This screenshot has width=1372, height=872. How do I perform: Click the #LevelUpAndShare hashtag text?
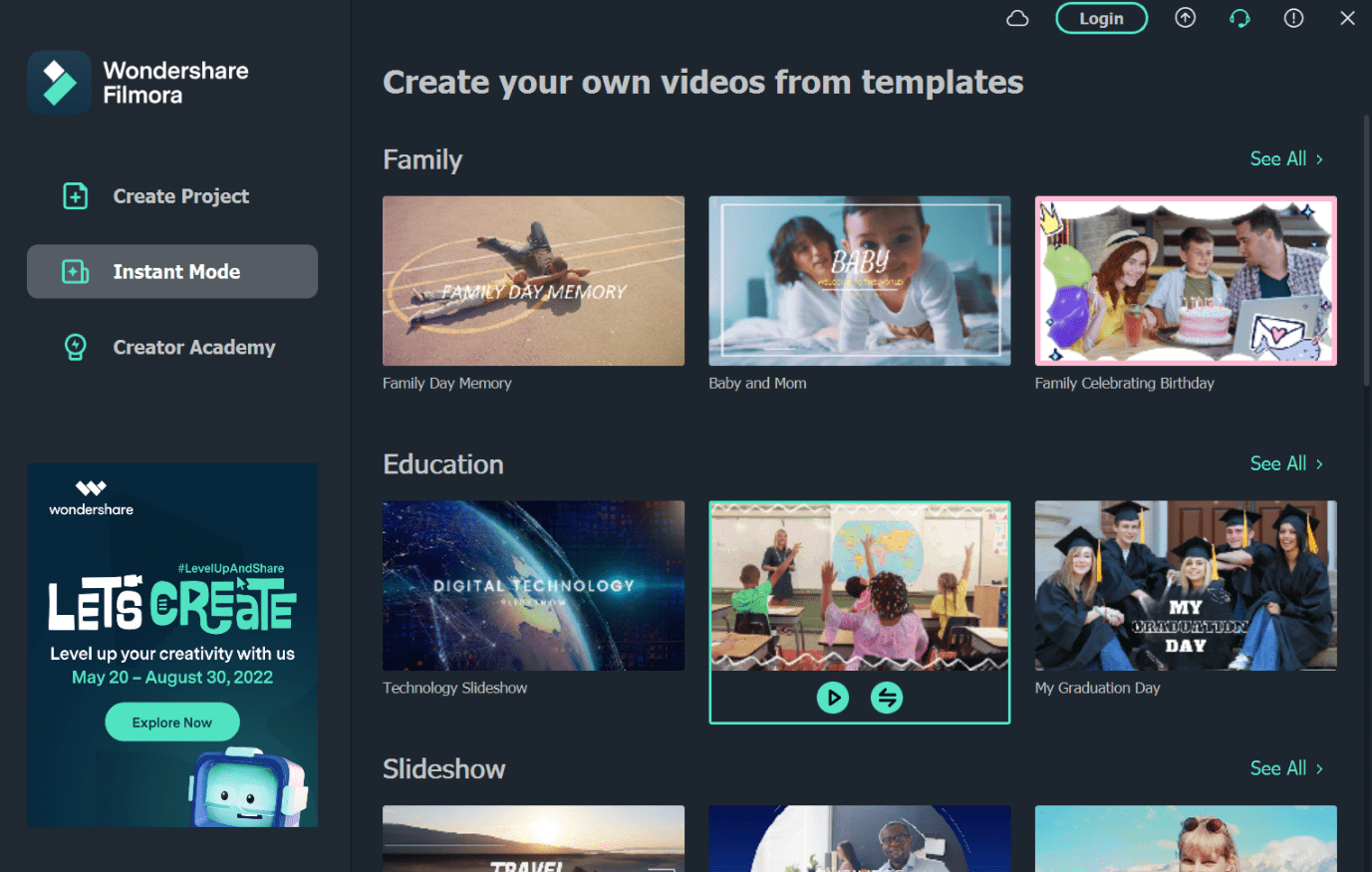(231, 568)
